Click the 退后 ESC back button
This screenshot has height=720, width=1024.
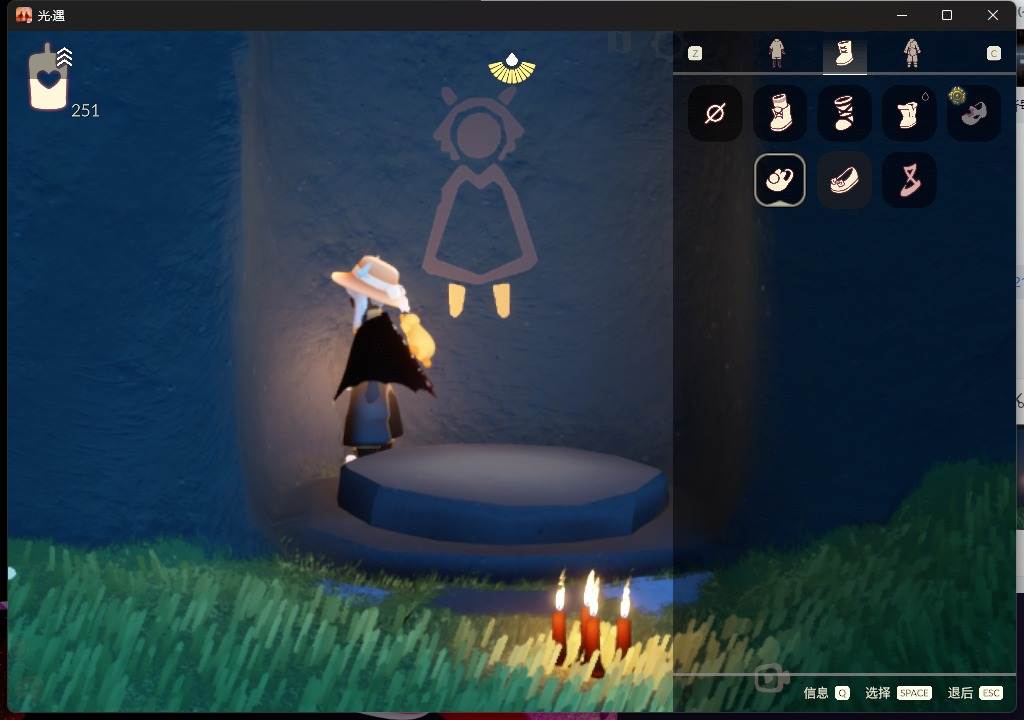pyautogui.click(x=975, y=693)
